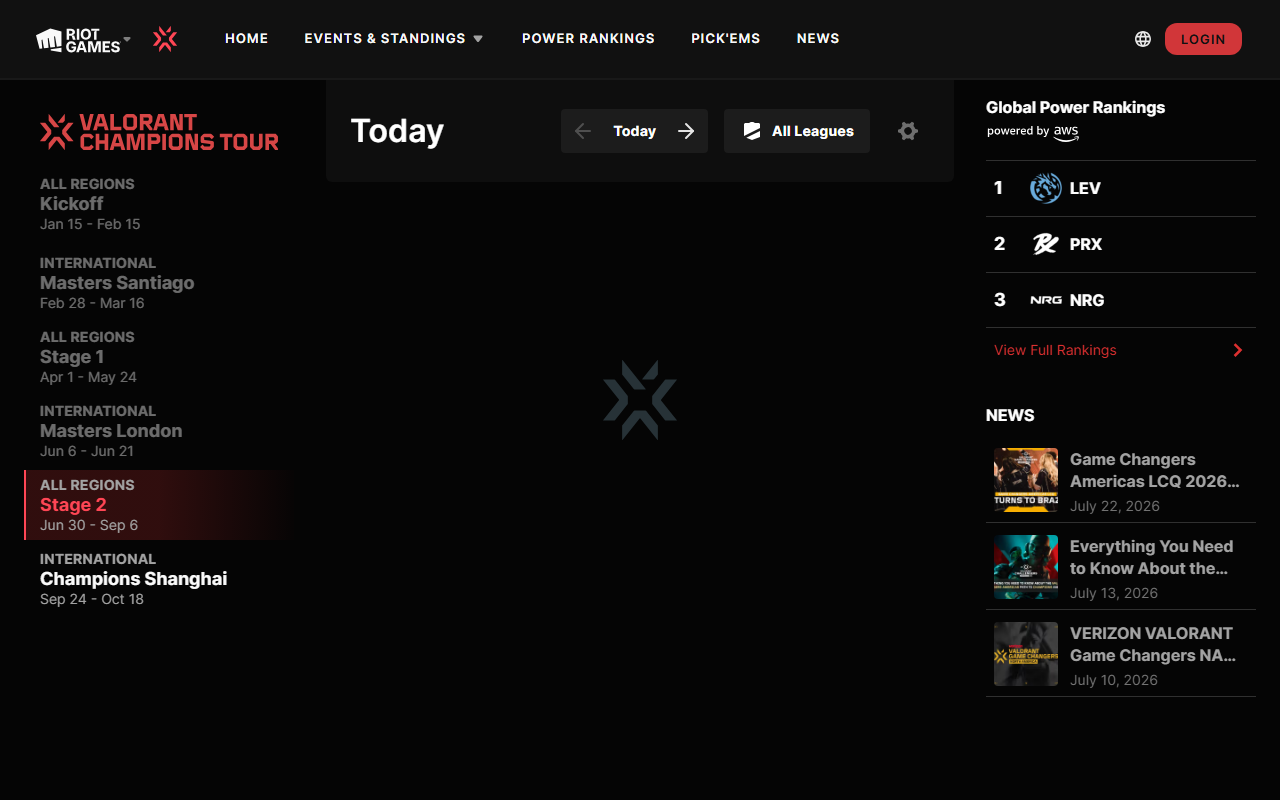
Task: Click the Valorant Champions Tour logo
Action: pyautogui.click(x=159, y=132)
